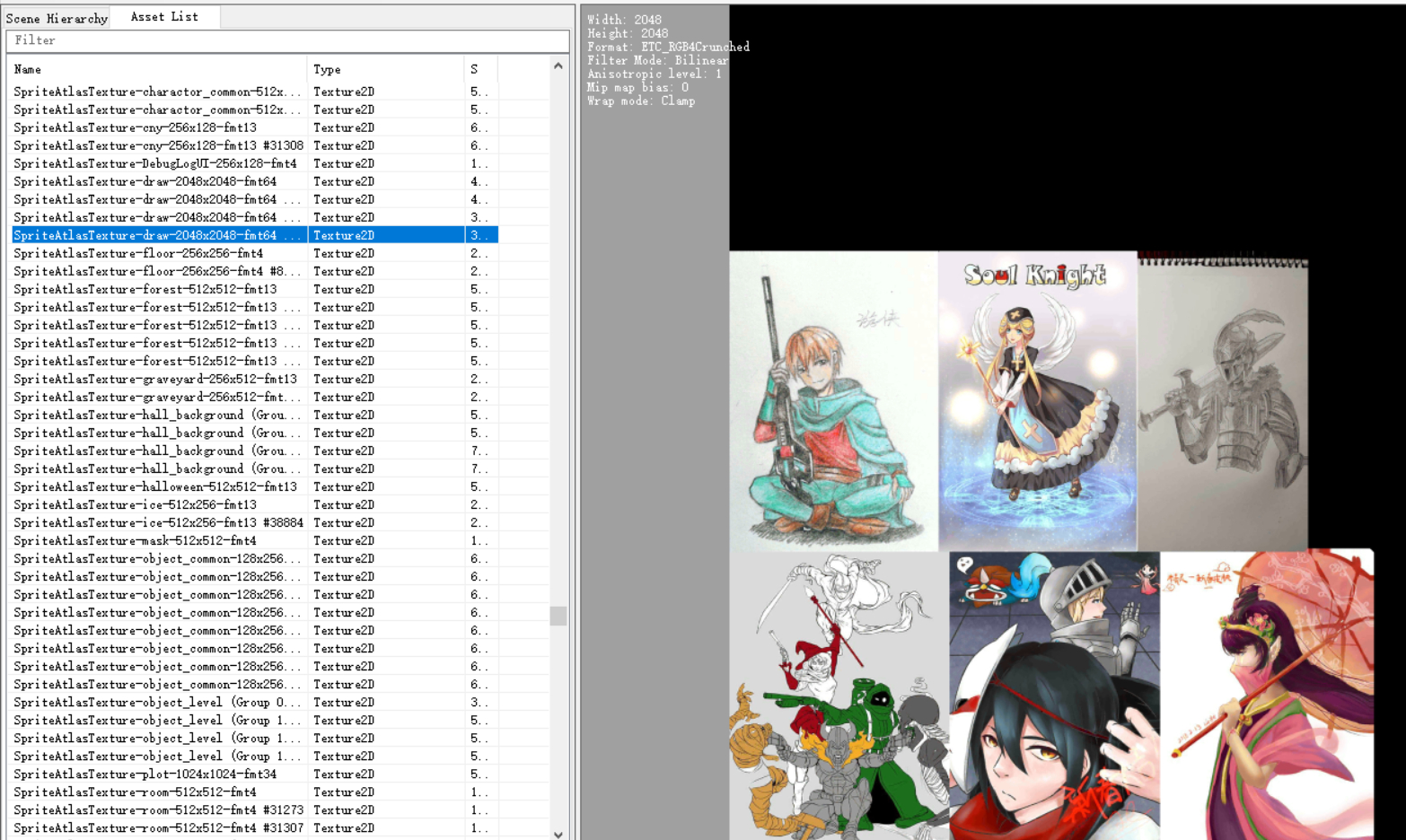Switch to the Scene Hierarchy tab

pyautogui.click(x=57, y=18)
